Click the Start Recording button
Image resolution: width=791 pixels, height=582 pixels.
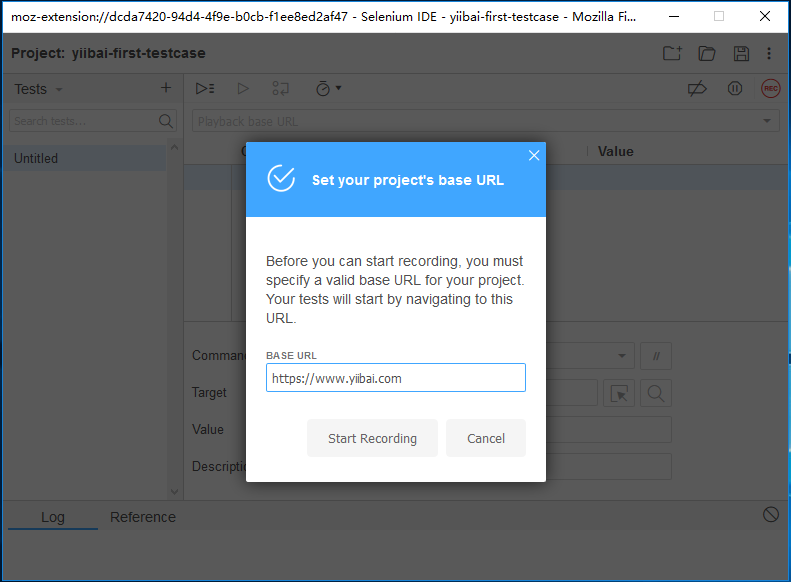pyautogui.click(x=372, y=438)
